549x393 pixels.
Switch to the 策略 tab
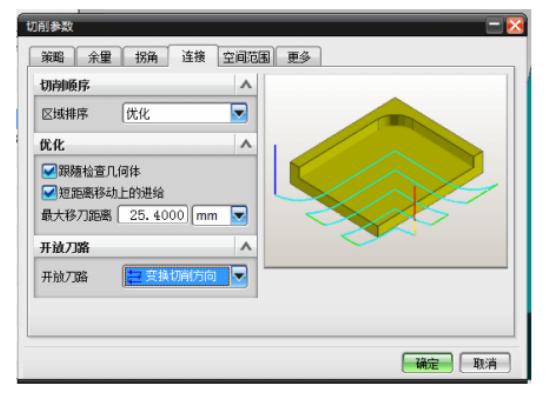(52, 57)
